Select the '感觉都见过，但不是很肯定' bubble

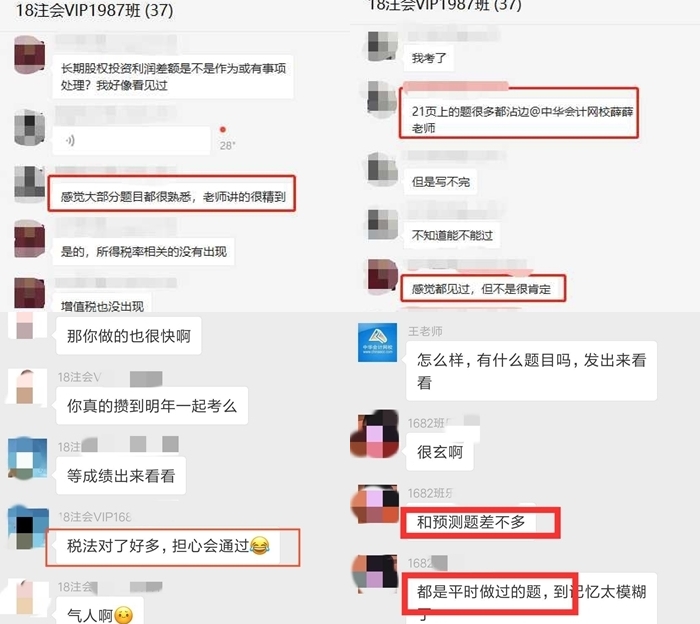[x=481, y=289]
